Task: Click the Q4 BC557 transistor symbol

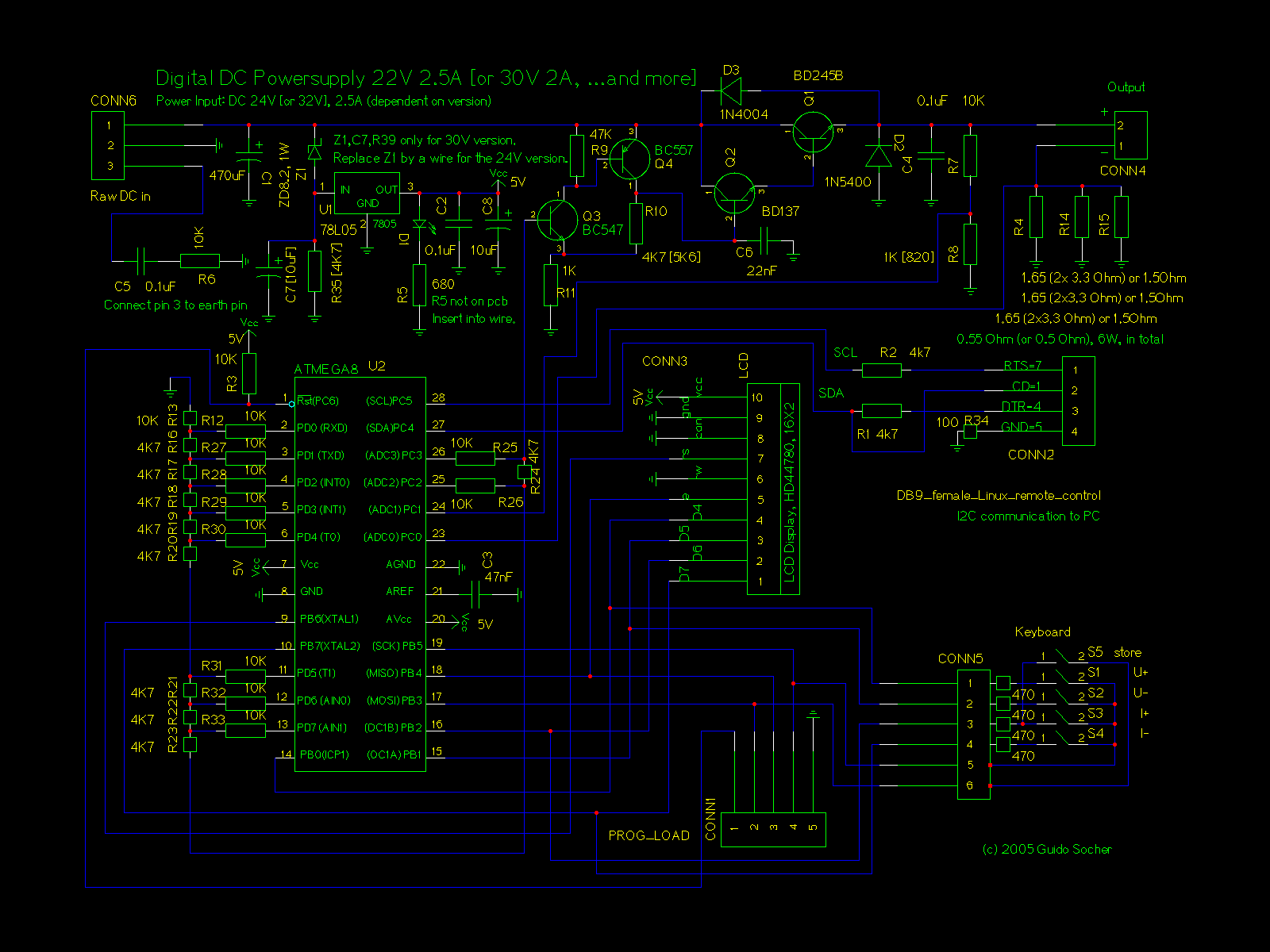Action: point(629,159)
